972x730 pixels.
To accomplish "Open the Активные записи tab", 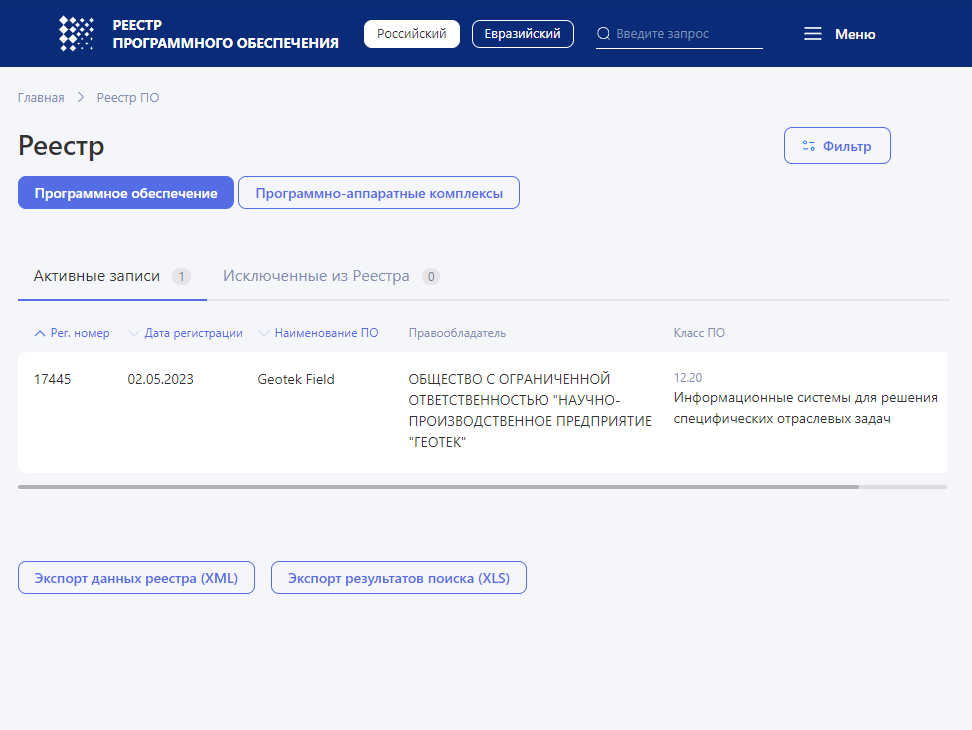I will point(97,276).
